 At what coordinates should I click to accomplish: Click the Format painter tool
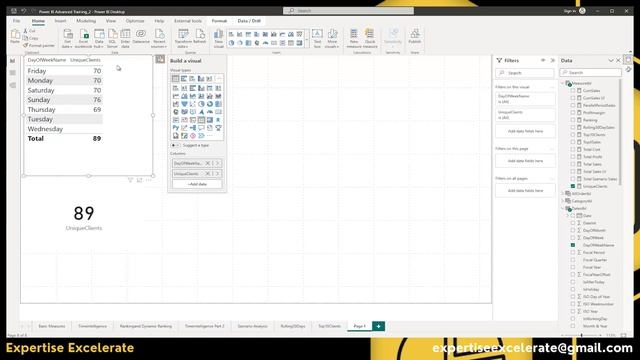click(x=39, y=46)
